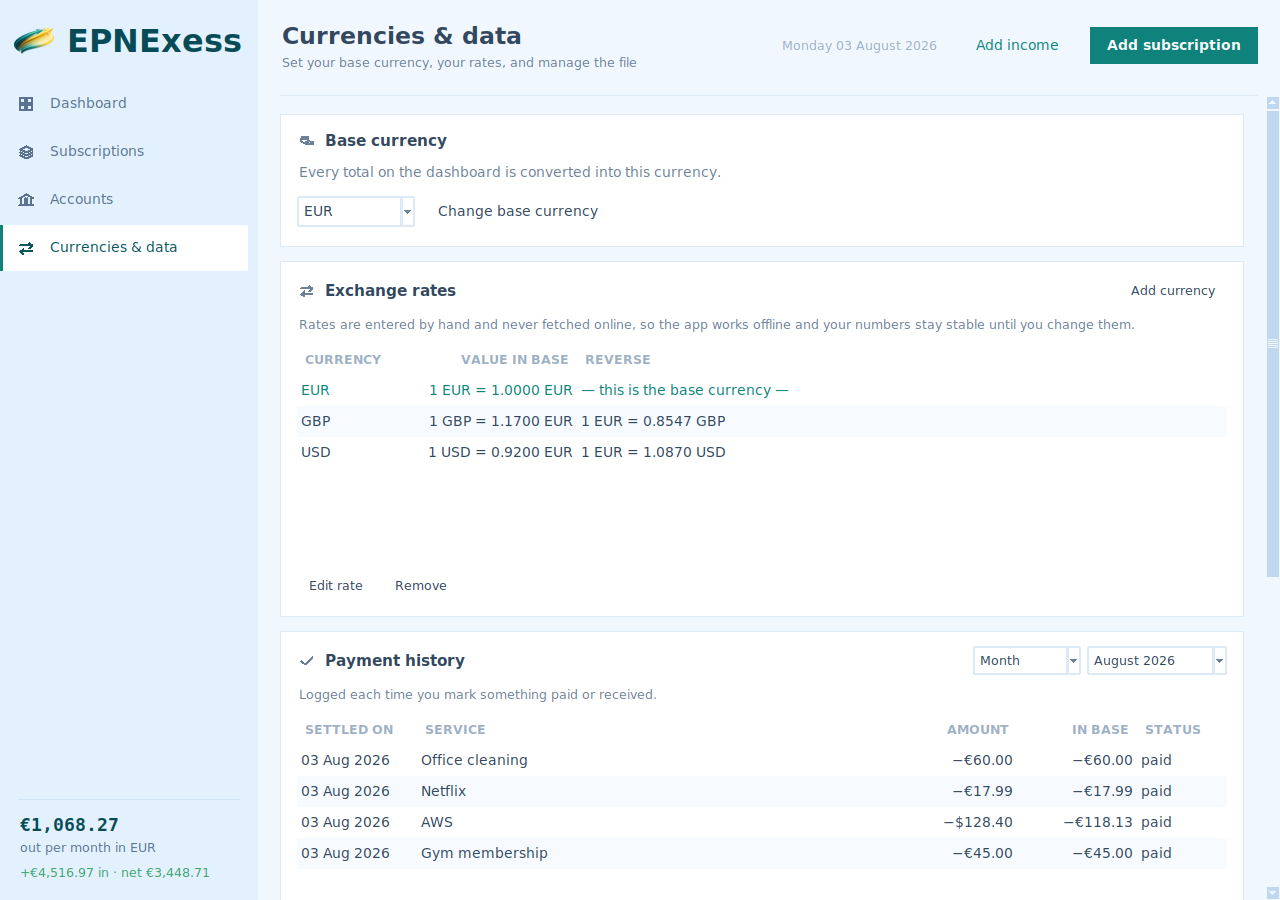
Task: Click the scrollbar down arrow
Action: click(1273, 892)
